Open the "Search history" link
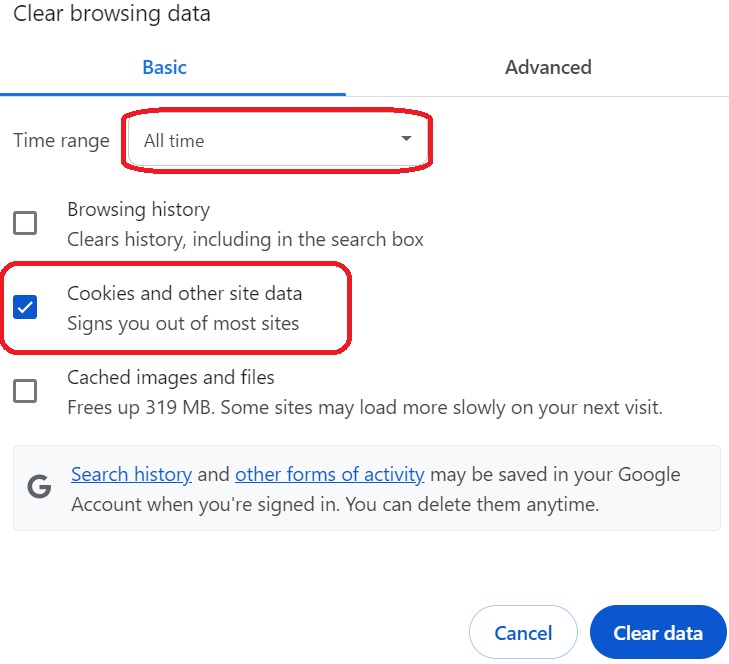Image resolution: width=729 pixels, height=664 pixels. point(131,475)
